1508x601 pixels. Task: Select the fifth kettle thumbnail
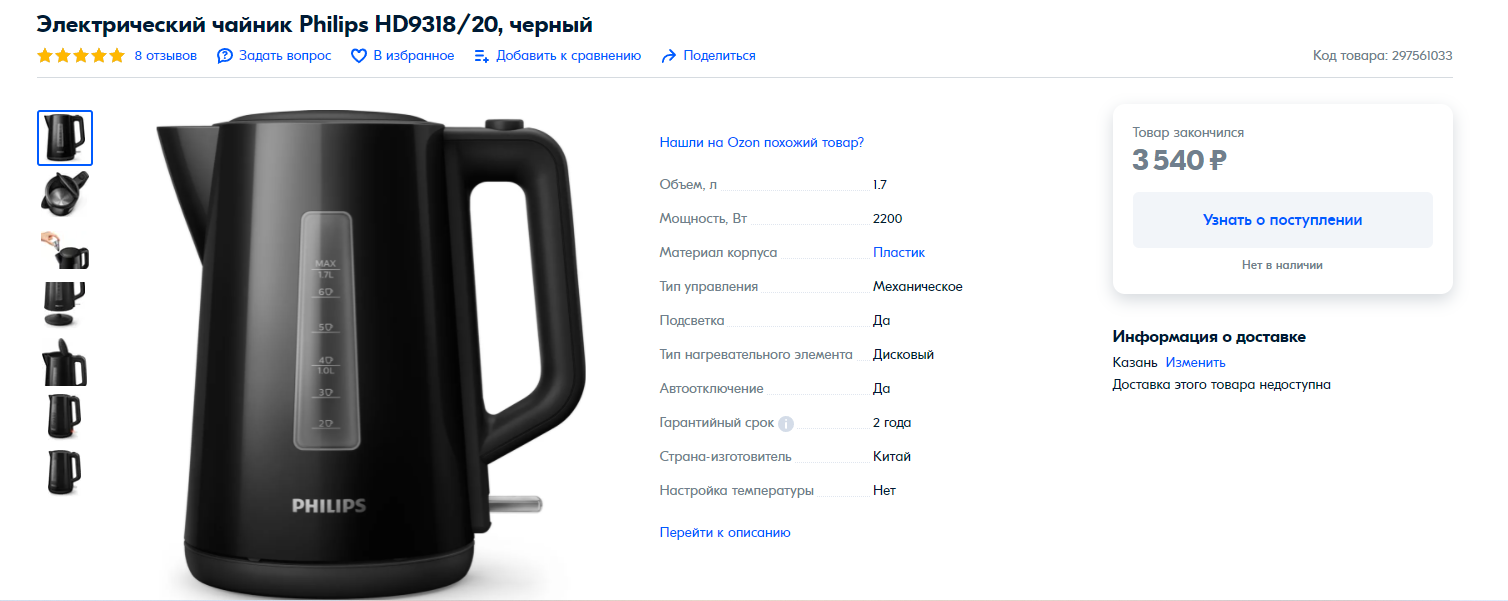pos(65,361)
